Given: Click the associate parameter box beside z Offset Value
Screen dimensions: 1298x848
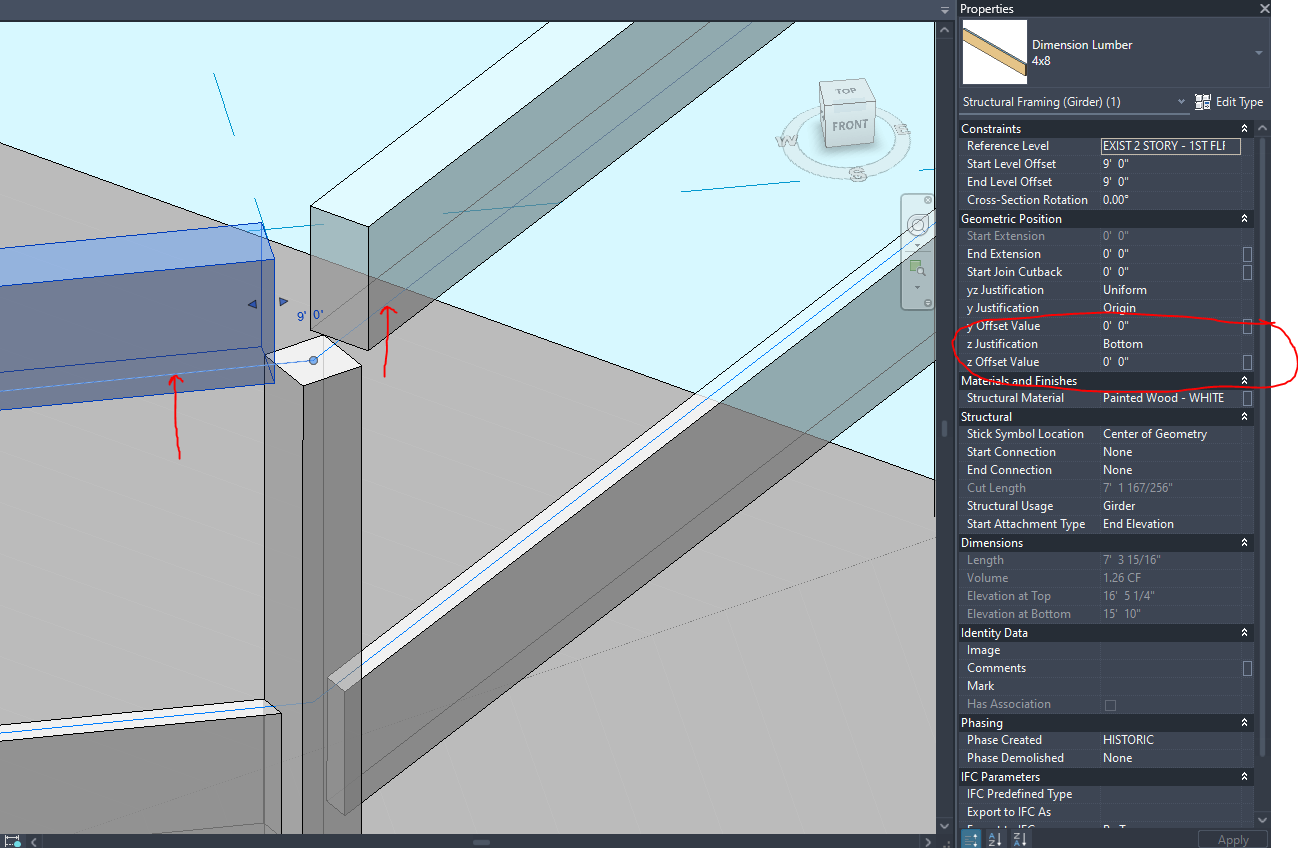Looking at the screenshot, I should 1245,362.
